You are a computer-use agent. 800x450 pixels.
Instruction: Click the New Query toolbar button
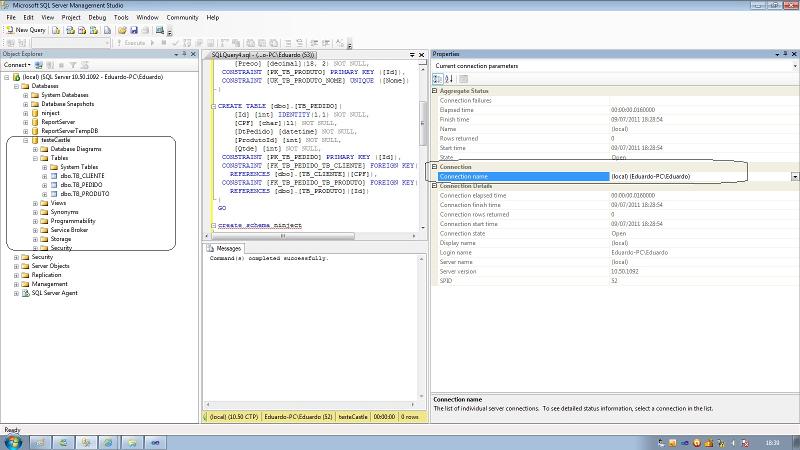pyautogui.click(x=26, y=30)
